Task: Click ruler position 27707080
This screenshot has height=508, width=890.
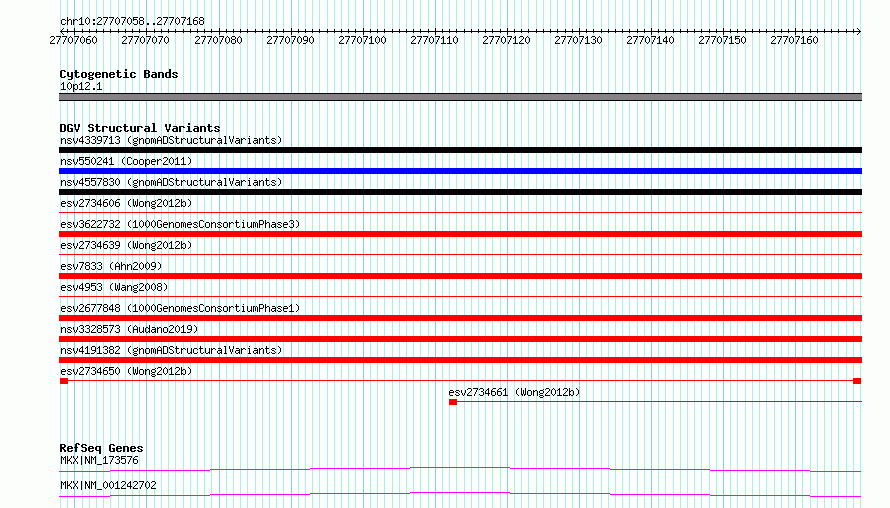Action: click(218, 40)
